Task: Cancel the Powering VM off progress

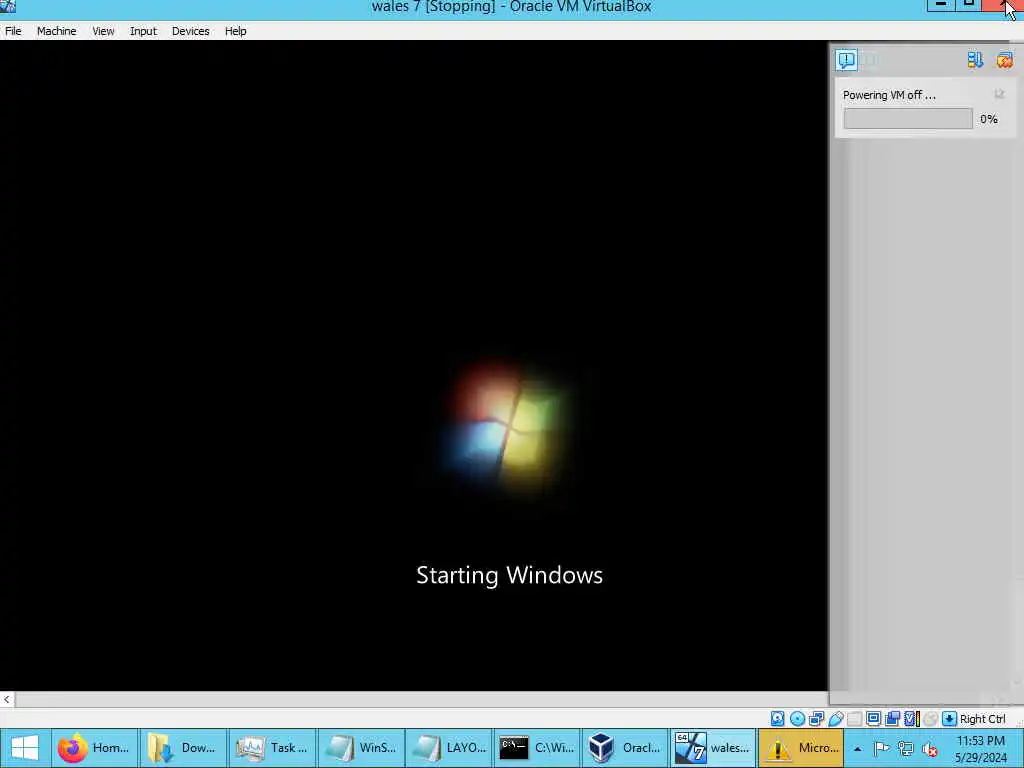Action: pos(999,95)
